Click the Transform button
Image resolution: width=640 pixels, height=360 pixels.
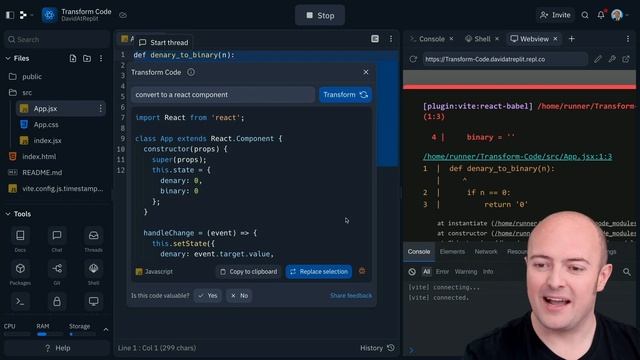[x=345, y=95]
